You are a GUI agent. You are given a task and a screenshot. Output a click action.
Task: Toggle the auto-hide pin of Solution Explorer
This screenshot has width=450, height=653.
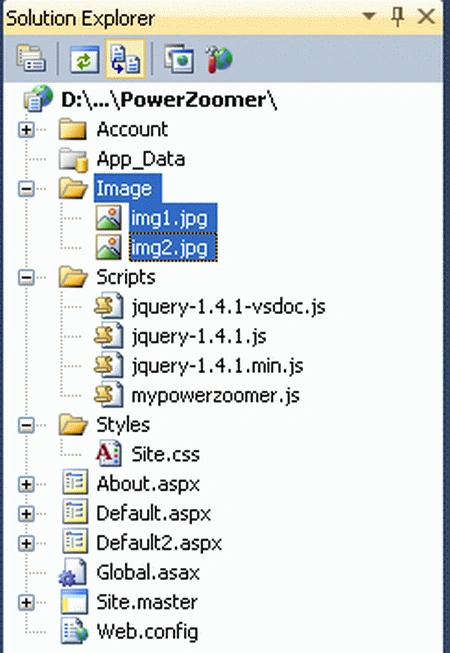point(398,17)
